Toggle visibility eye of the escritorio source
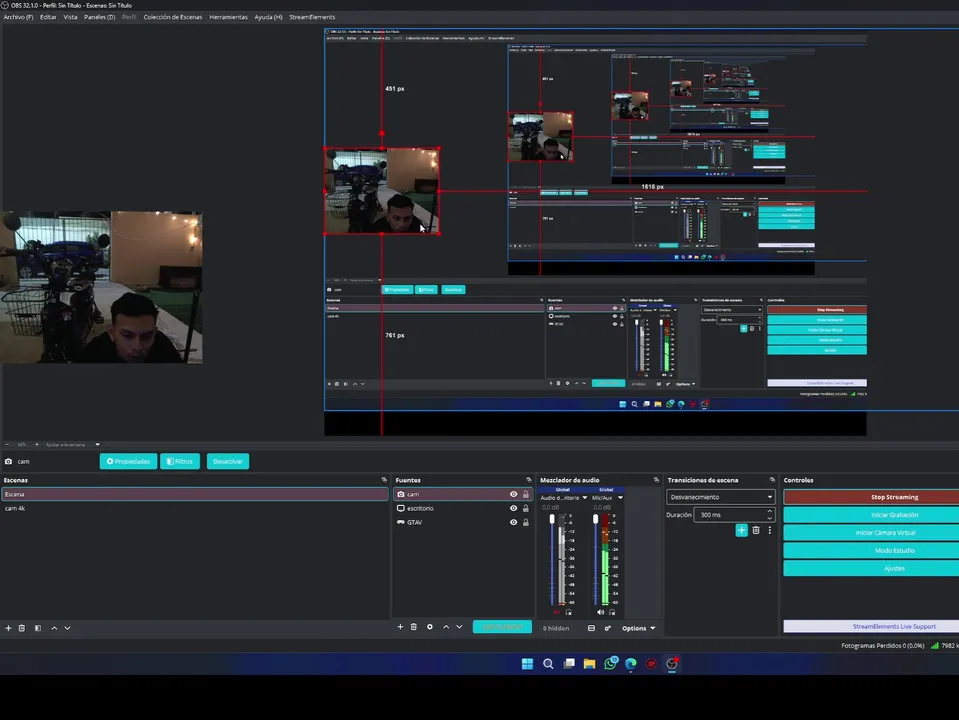The height and width of the screenshot is (720, 959). tap(514, 508)
